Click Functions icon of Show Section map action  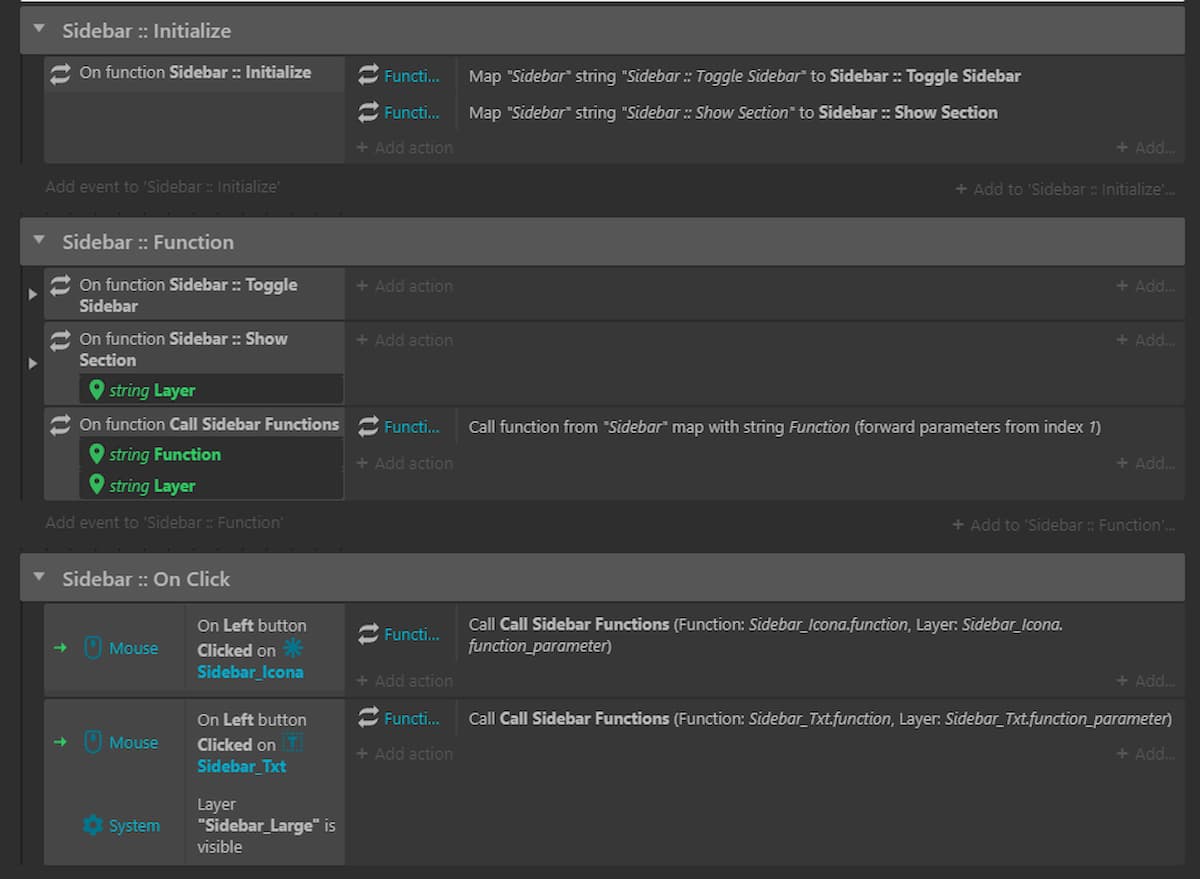368,113
